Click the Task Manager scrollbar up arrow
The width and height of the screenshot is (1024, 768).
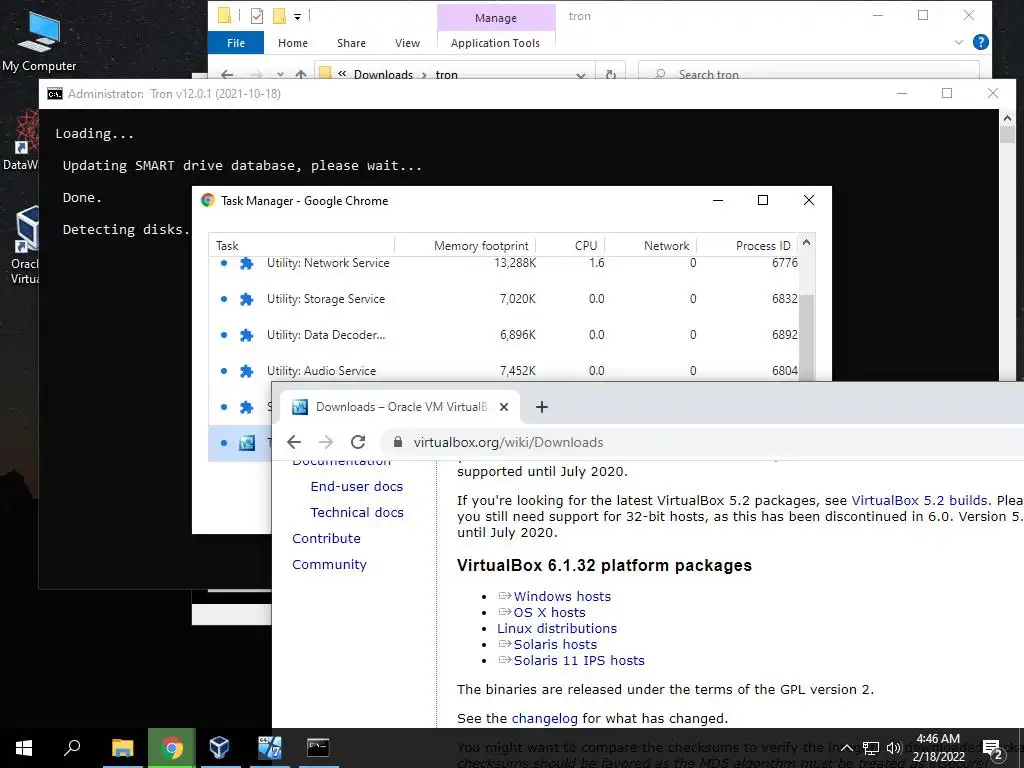[x=807, y=242]
